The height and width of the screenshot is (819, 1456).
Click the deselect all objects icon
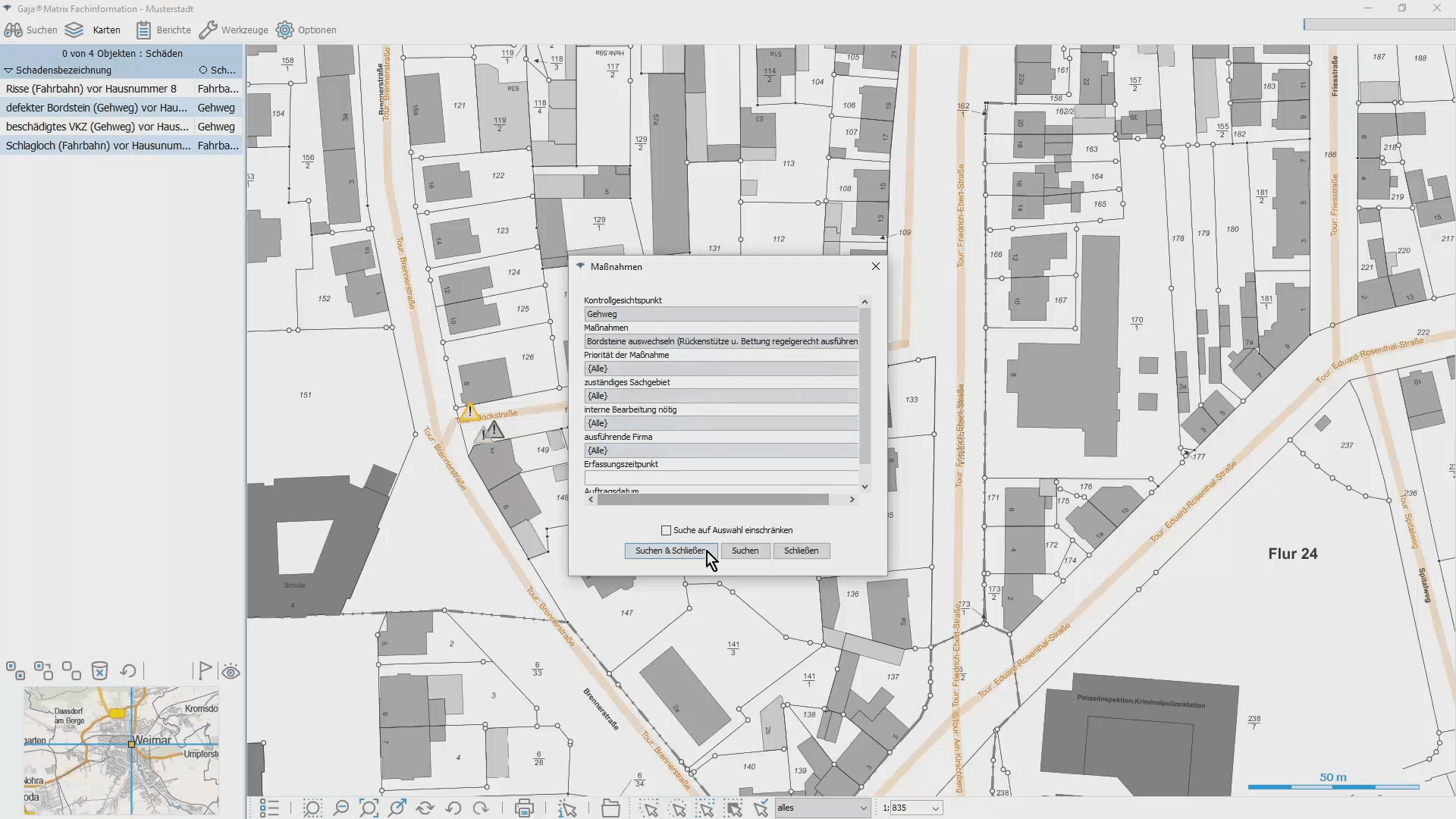coord(71,671)
